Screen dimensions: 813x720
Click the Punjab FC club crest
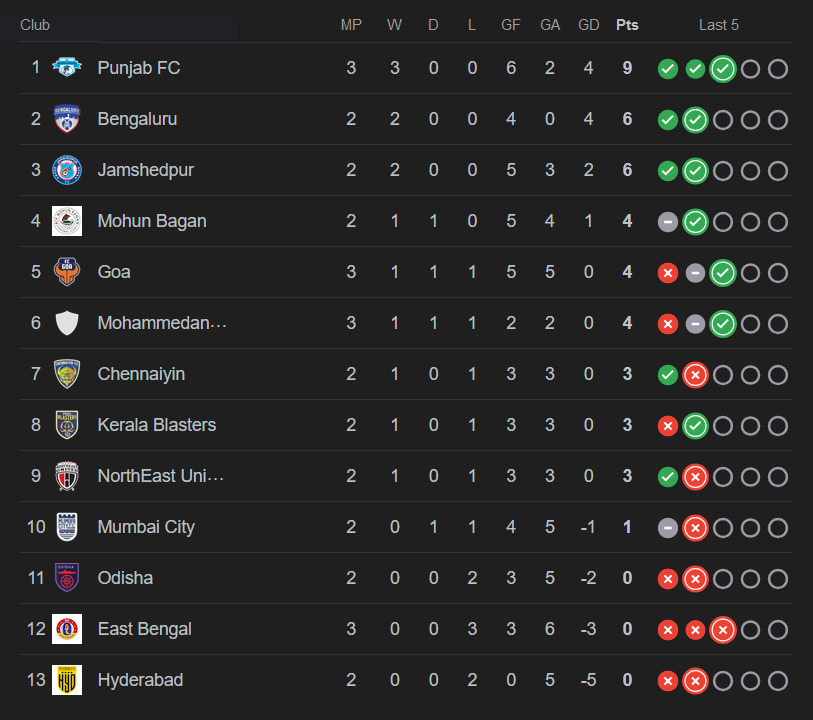pyautogui.click(x=67, y=68)
